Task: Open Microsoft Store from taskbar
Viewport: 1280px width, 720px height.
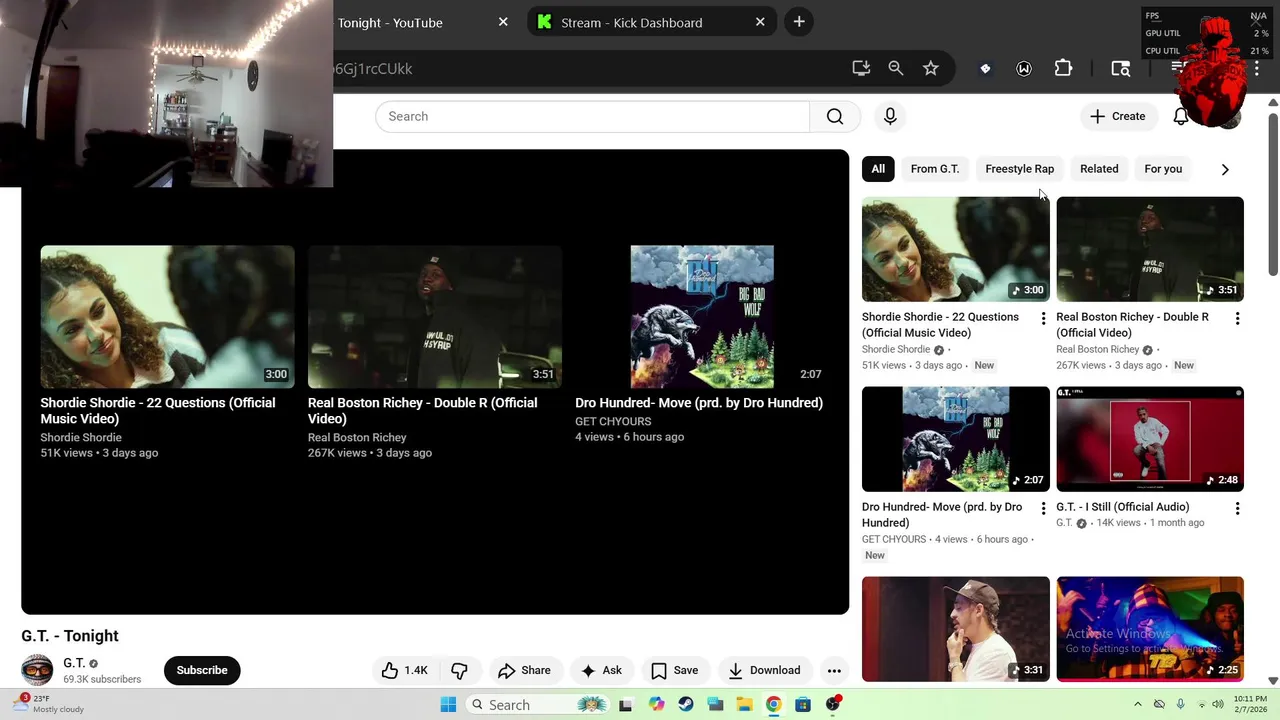Action: point(803,705)
